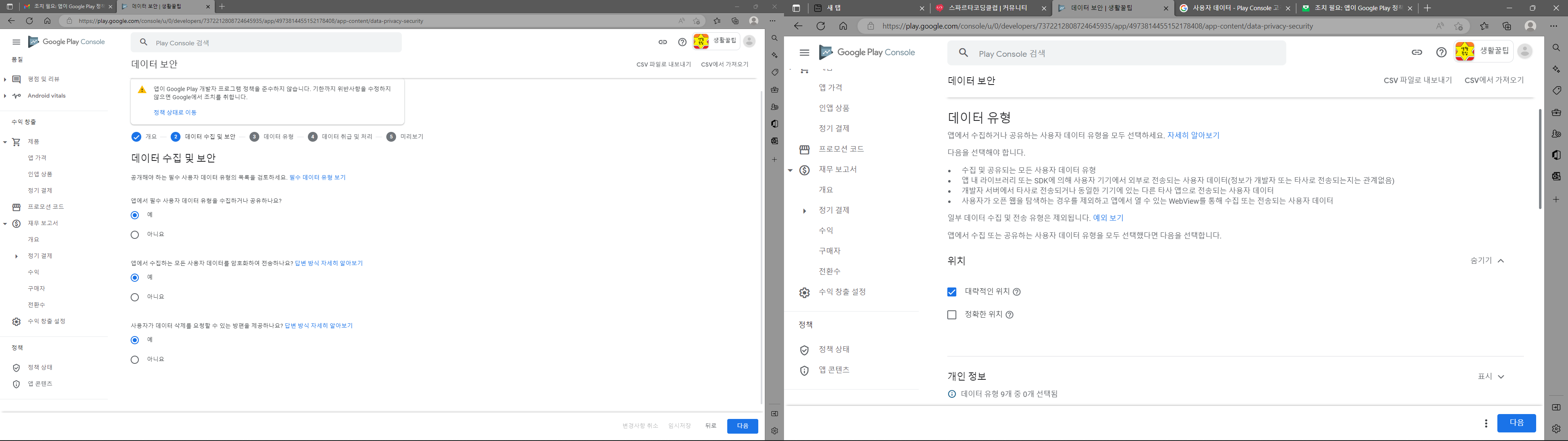Image resolution: width=1568 pixels, height=441 pixels.
Task: Open 프로모션 코드 in left sidebar
Action: coord(46,207)
